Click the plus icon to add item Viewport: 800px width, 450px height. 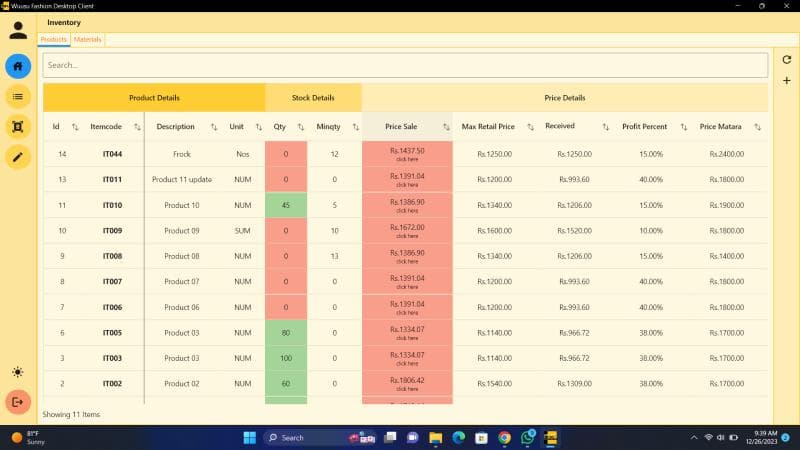pyautogui.click(x=786, y=81)
